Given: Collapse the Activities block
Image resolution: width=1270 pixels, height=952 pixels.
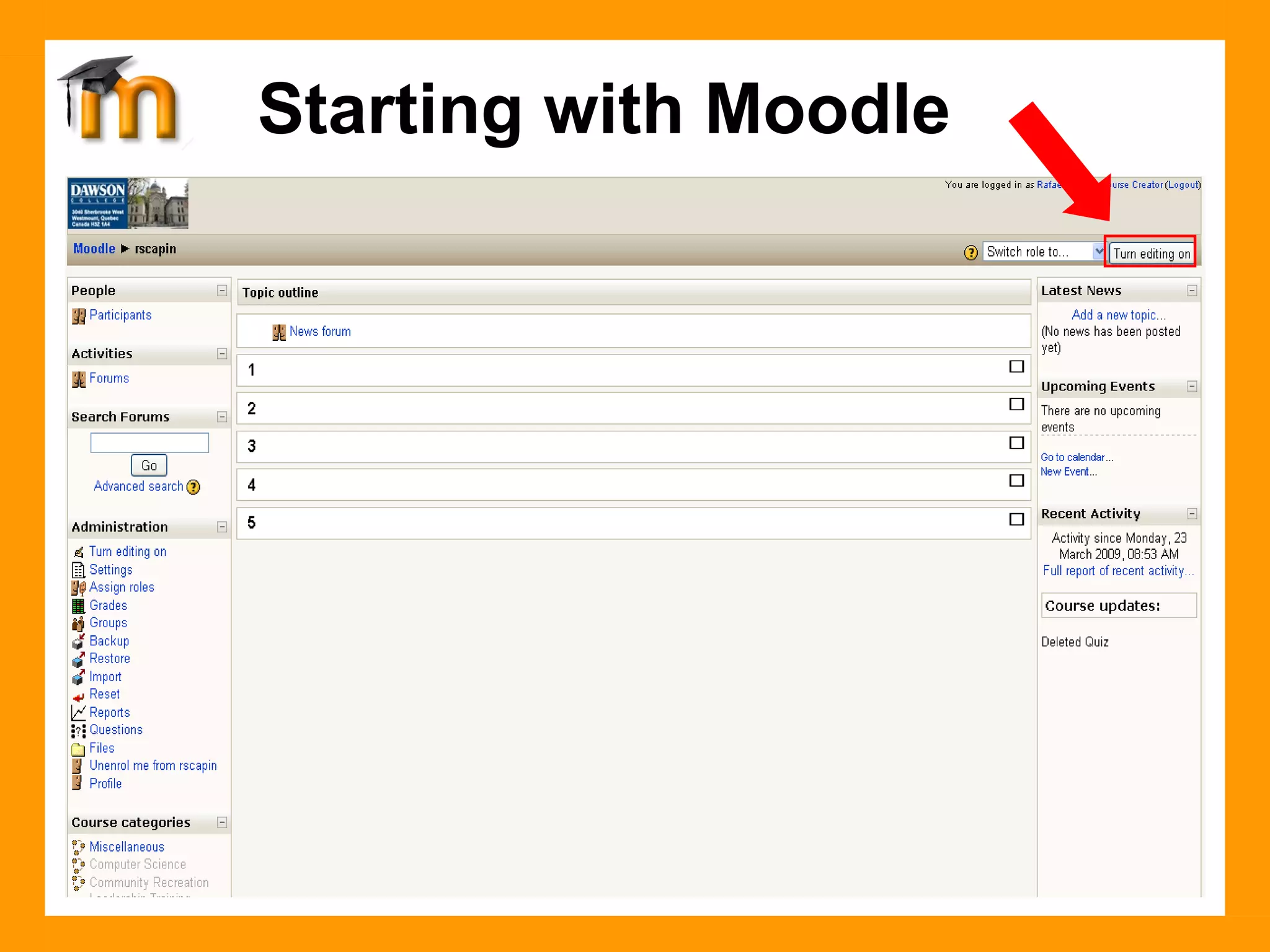Looking at the screenshot, I should 222,354.
